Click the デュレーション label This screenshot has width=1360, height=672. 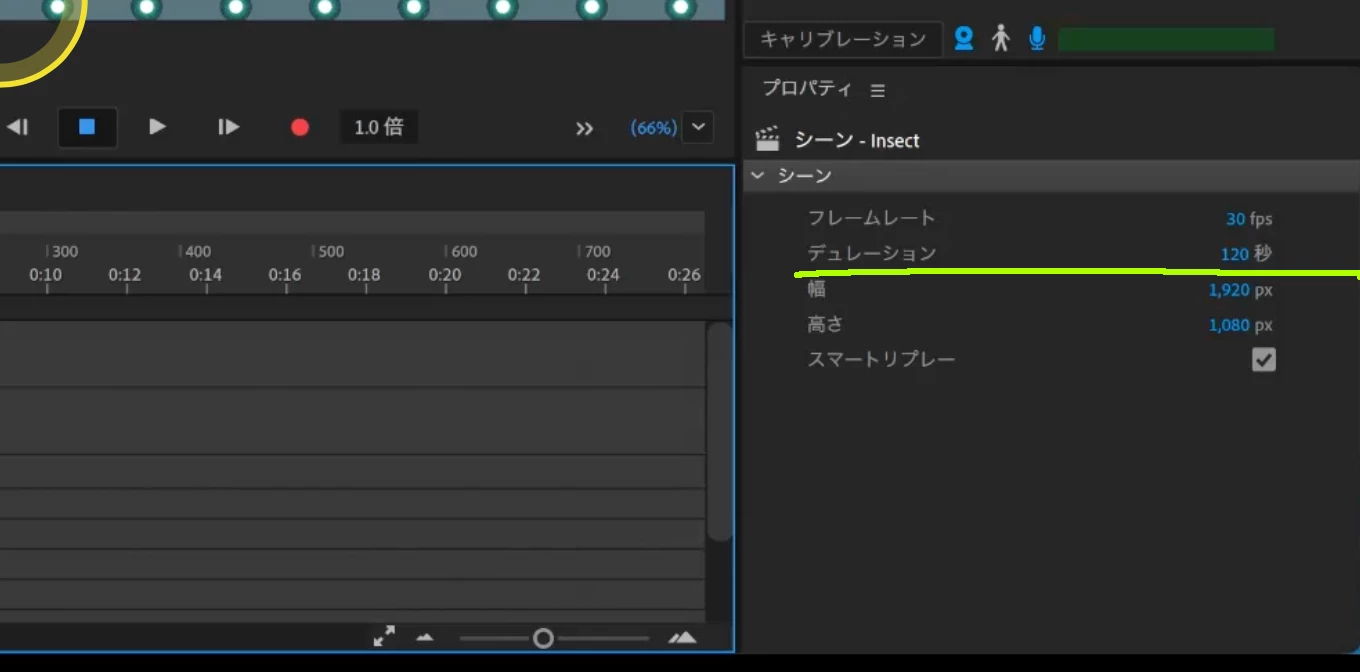872,253
